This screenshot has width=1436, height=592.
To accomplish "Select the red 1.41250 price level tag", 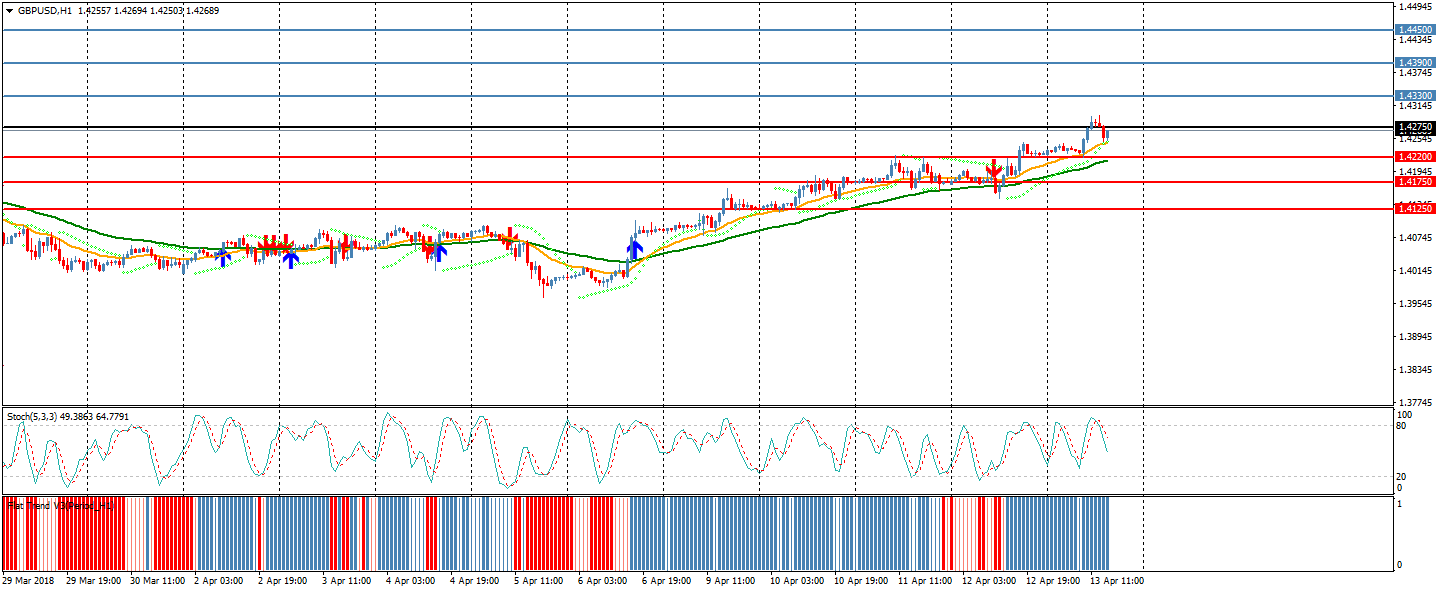I will pyautogui.click(x=1415, y=209).
